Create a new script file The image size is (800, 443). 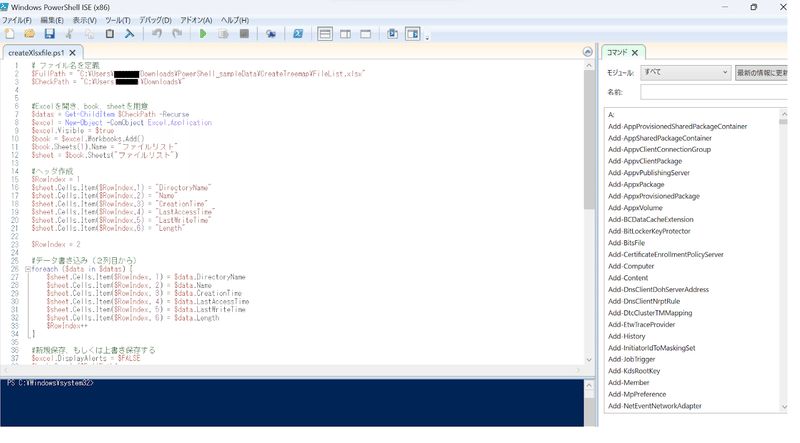point(9,34)
